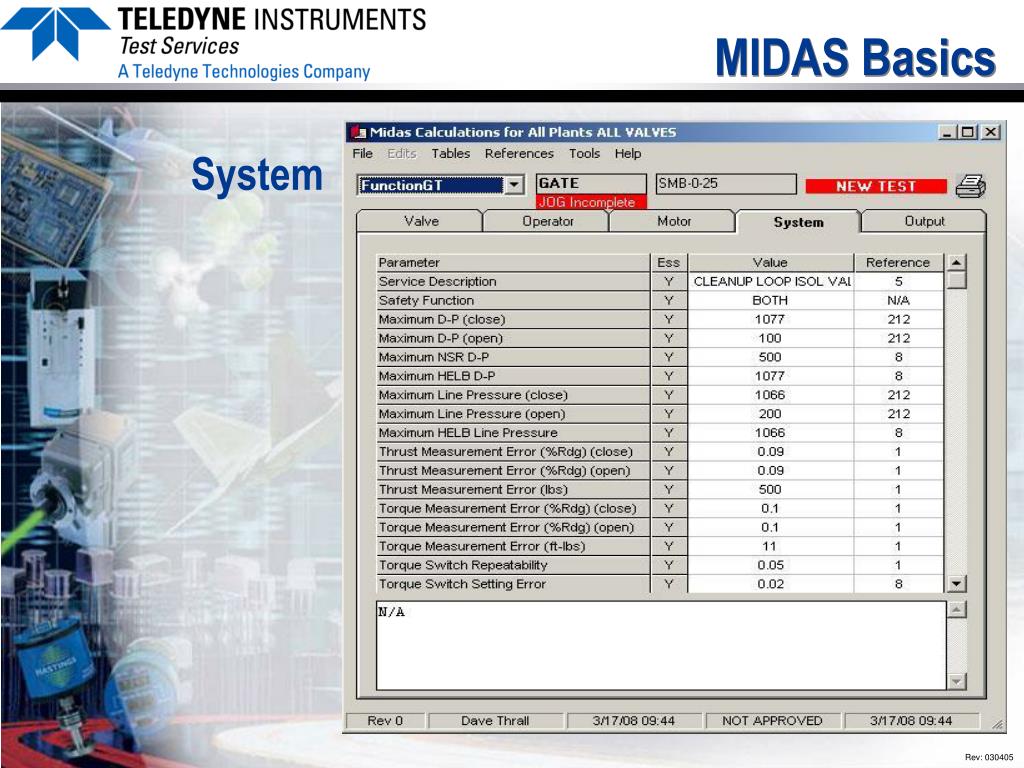This screenshot has height=768, width=1024.
Task: Click the Parameter column header
Action: pyautogui.click(x=513, y=263)
